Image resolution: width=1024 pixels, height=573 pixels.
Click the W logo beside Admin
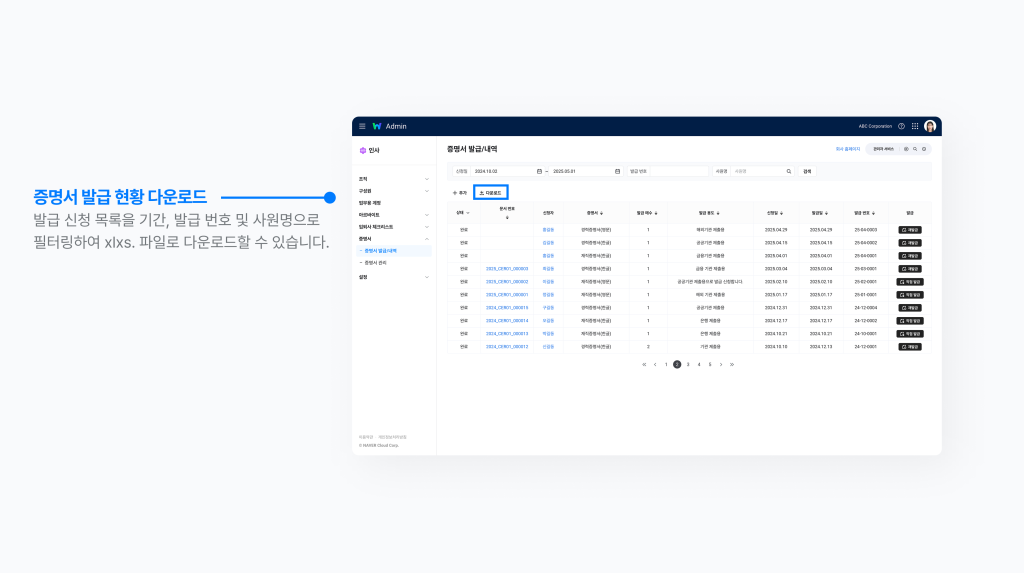click(377, 126)
